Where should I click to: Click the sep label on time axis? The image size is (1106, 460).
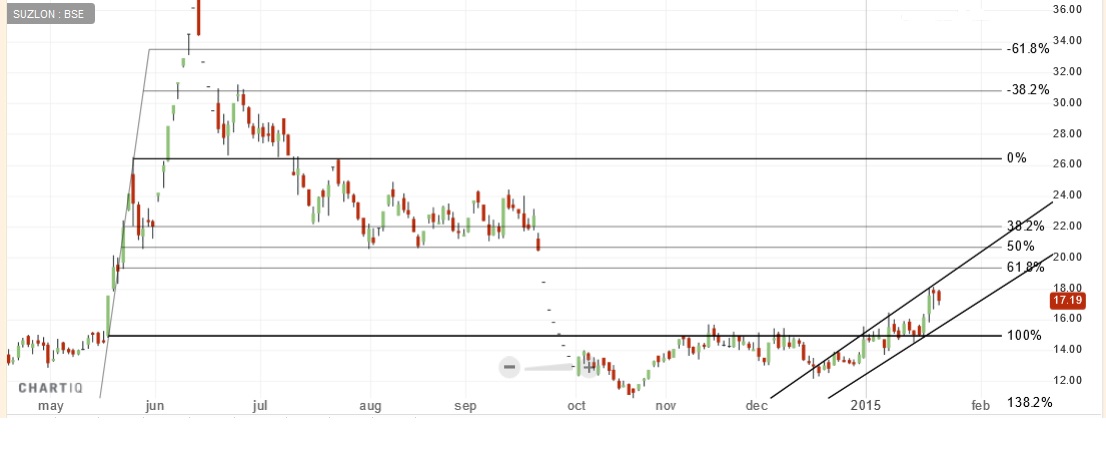pos(466,406)
